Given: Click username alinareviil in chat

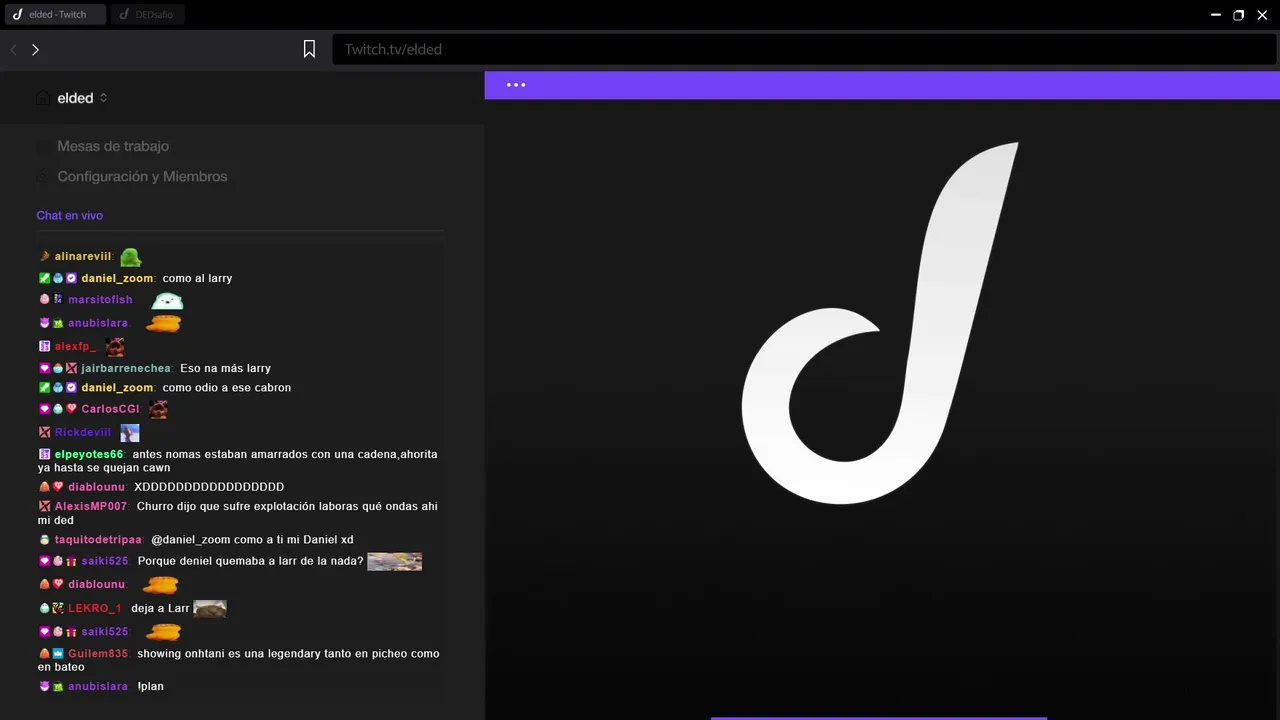Looking at the screenshot, I should point(83,256).
